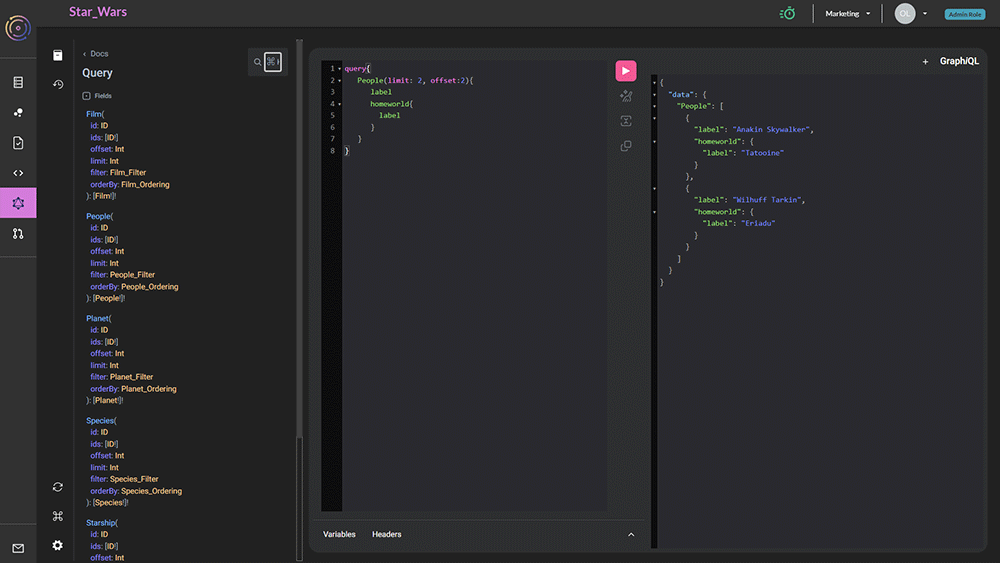
Task: Expand the Variables and Headers panel chevron
Action: pos(631,534)
